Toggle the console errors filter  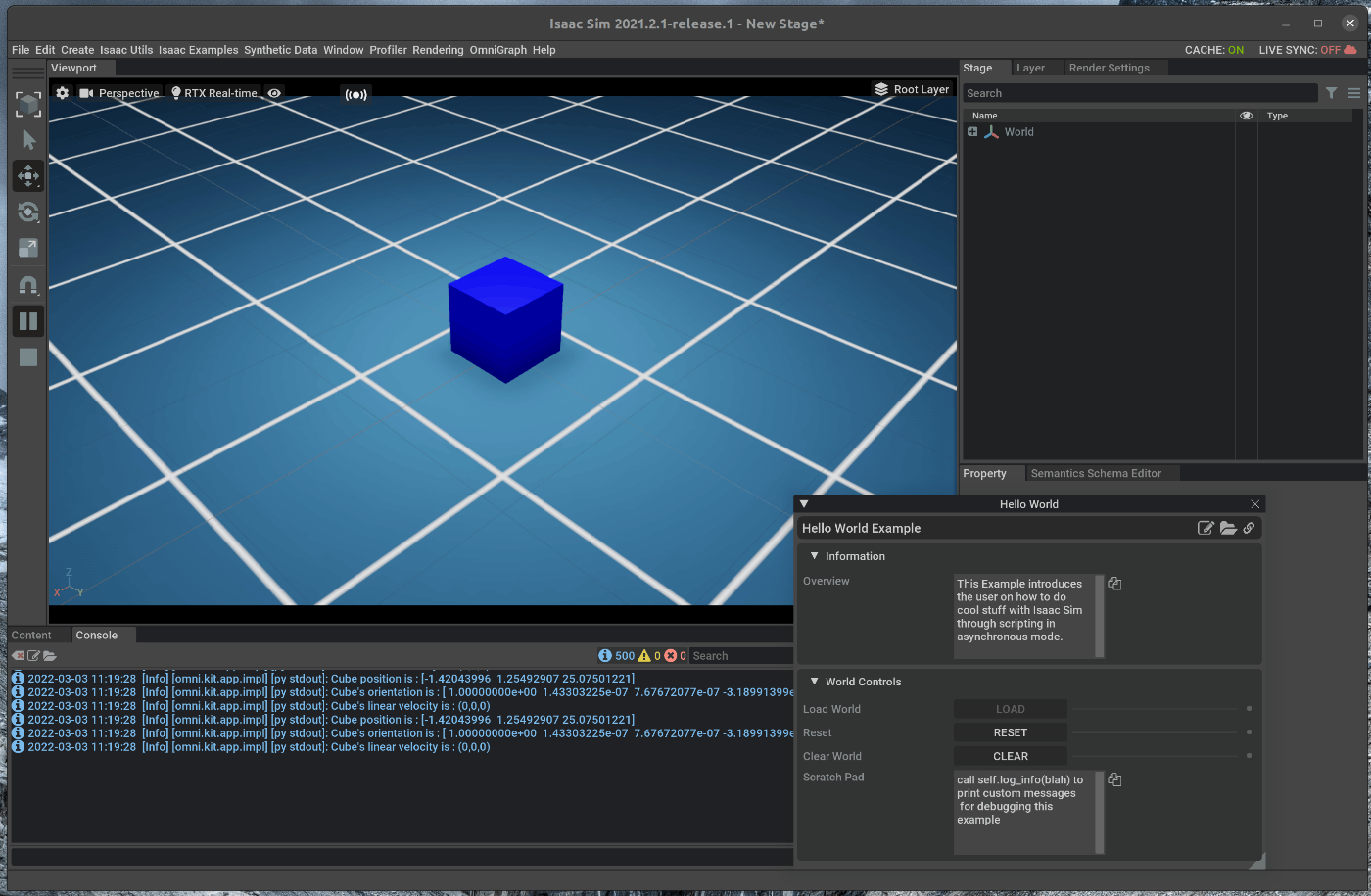[x=676, y=656]
